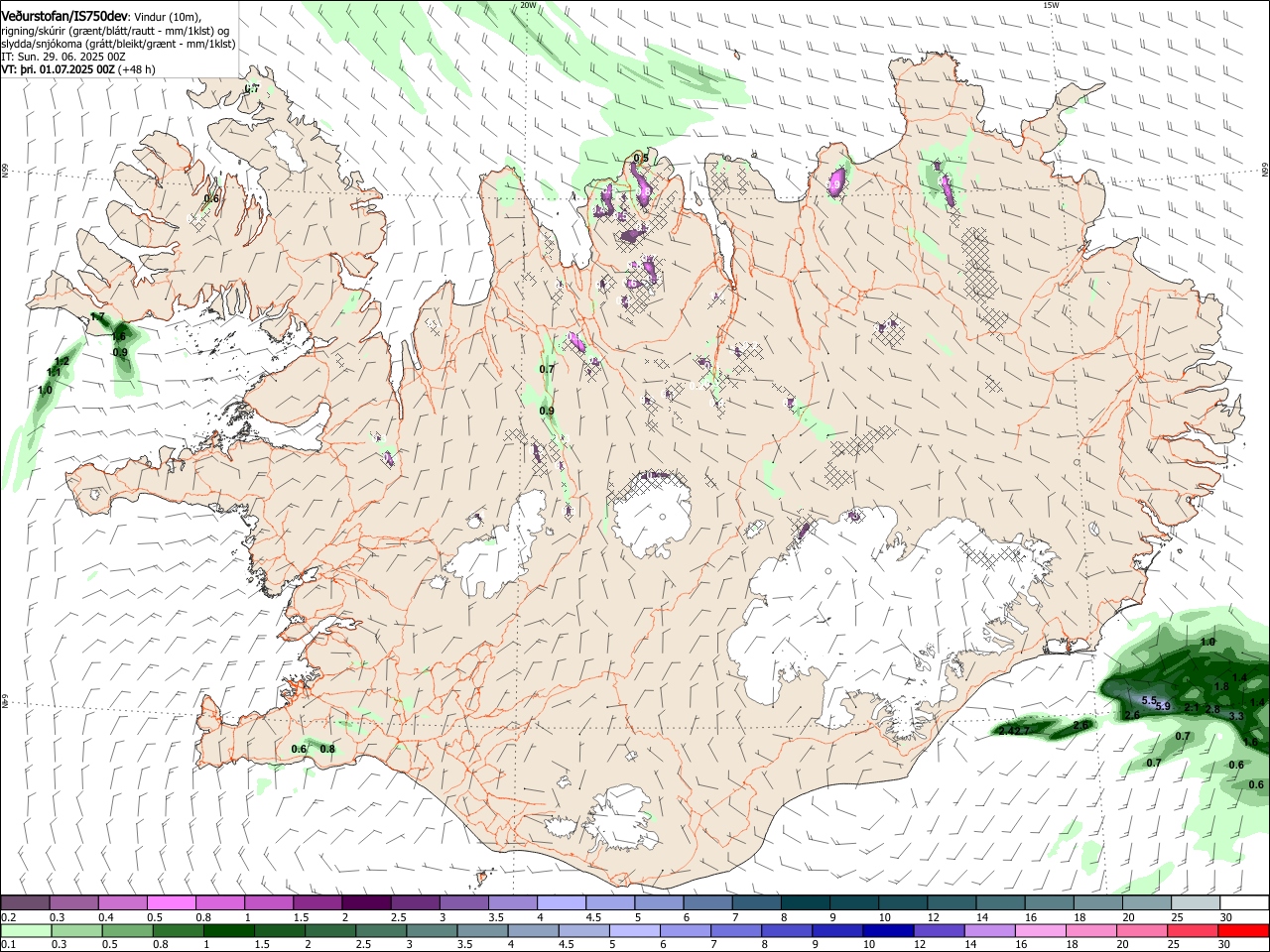
Task: Select the pink swatch labeled 18 in bottom row
Action: tap(1091, 930)
